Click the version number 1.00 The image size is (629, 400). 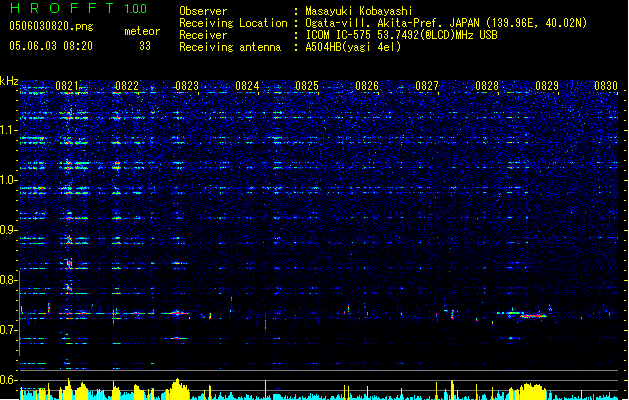[136, 9]
